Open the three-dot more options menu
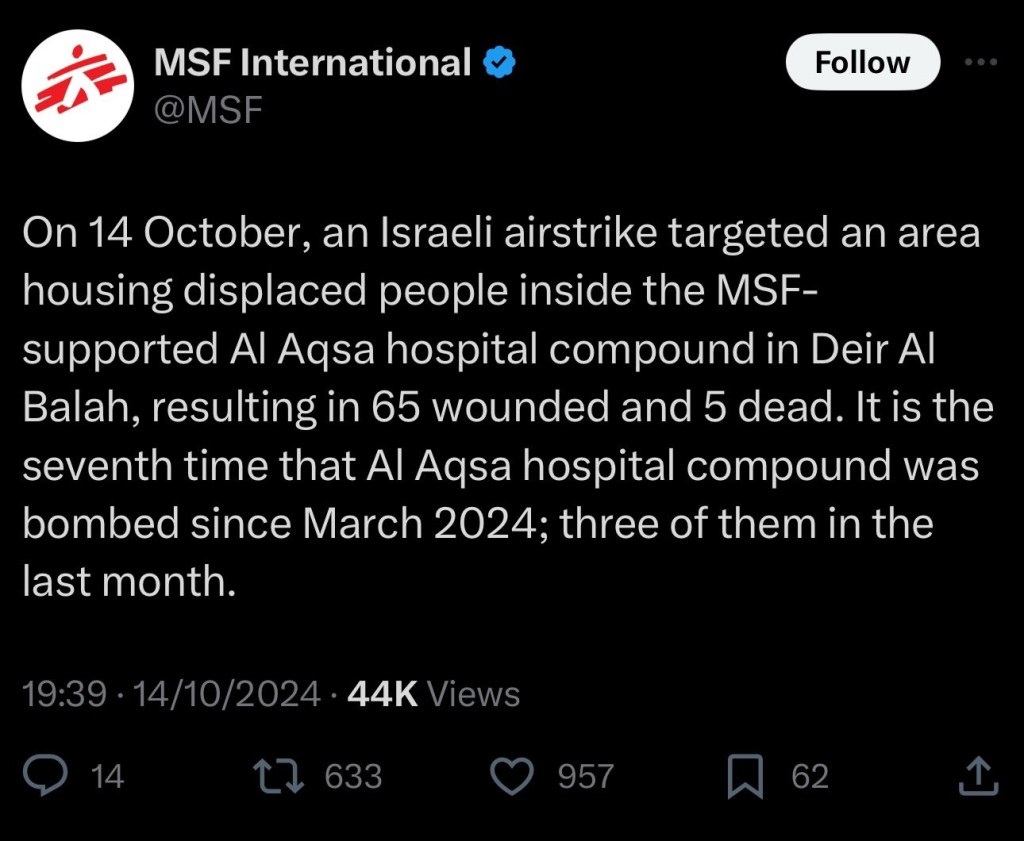The image size is (1024, 841). pyautogui.click(x=981, y=62)
